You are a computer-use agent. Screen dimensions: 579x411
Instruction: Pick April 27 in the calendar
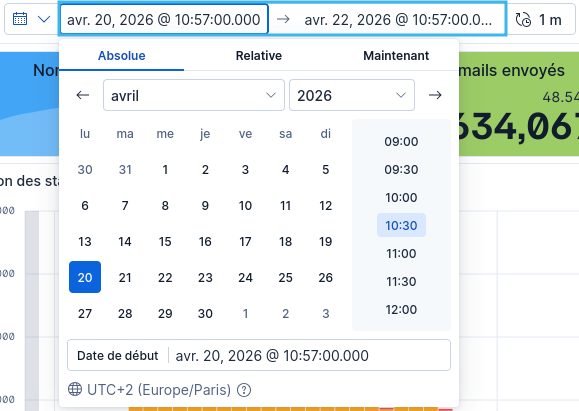click(85, 313)
